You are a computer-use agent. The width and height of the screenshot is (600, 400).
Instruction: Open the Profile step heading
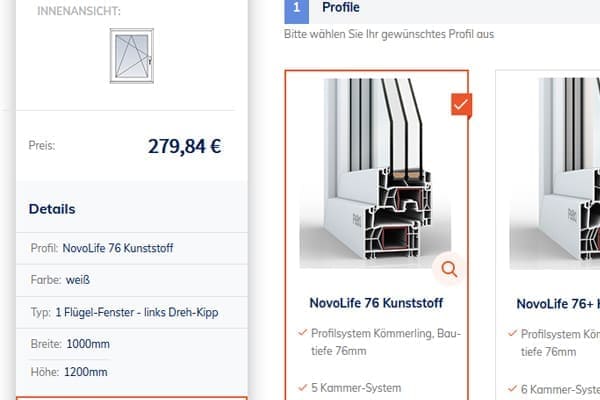coord(341,7)
